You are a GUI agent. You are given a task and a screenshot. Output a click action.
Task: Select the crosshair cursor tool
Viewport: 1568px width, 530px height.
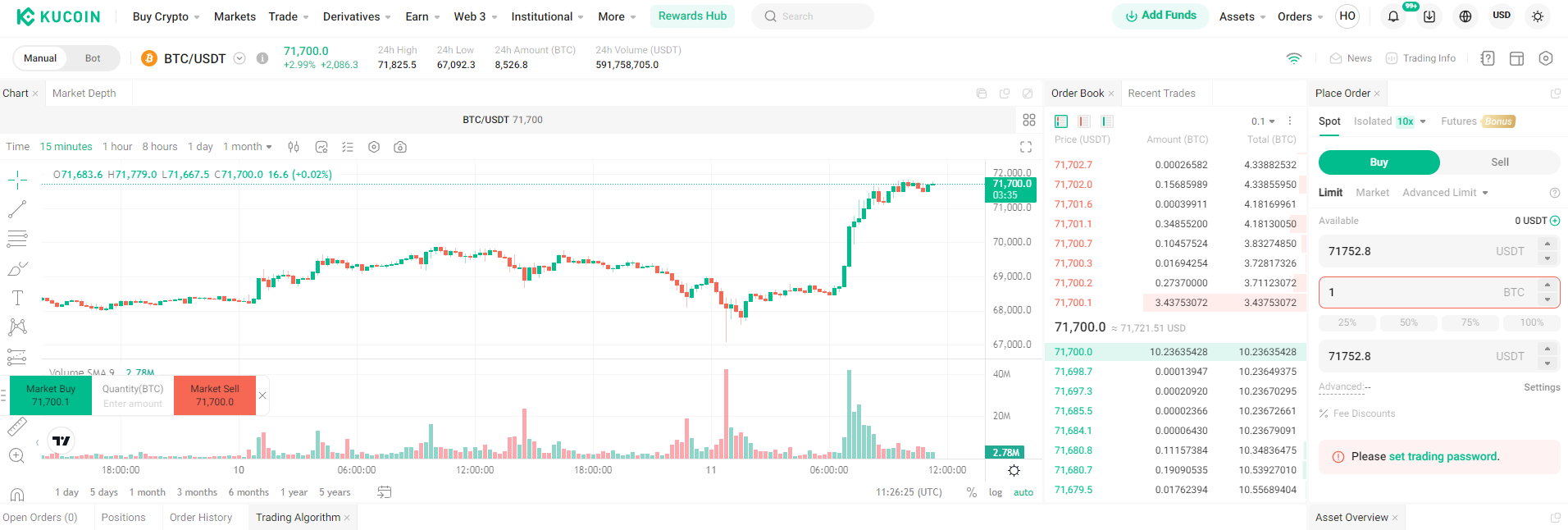tap(17, 180)
